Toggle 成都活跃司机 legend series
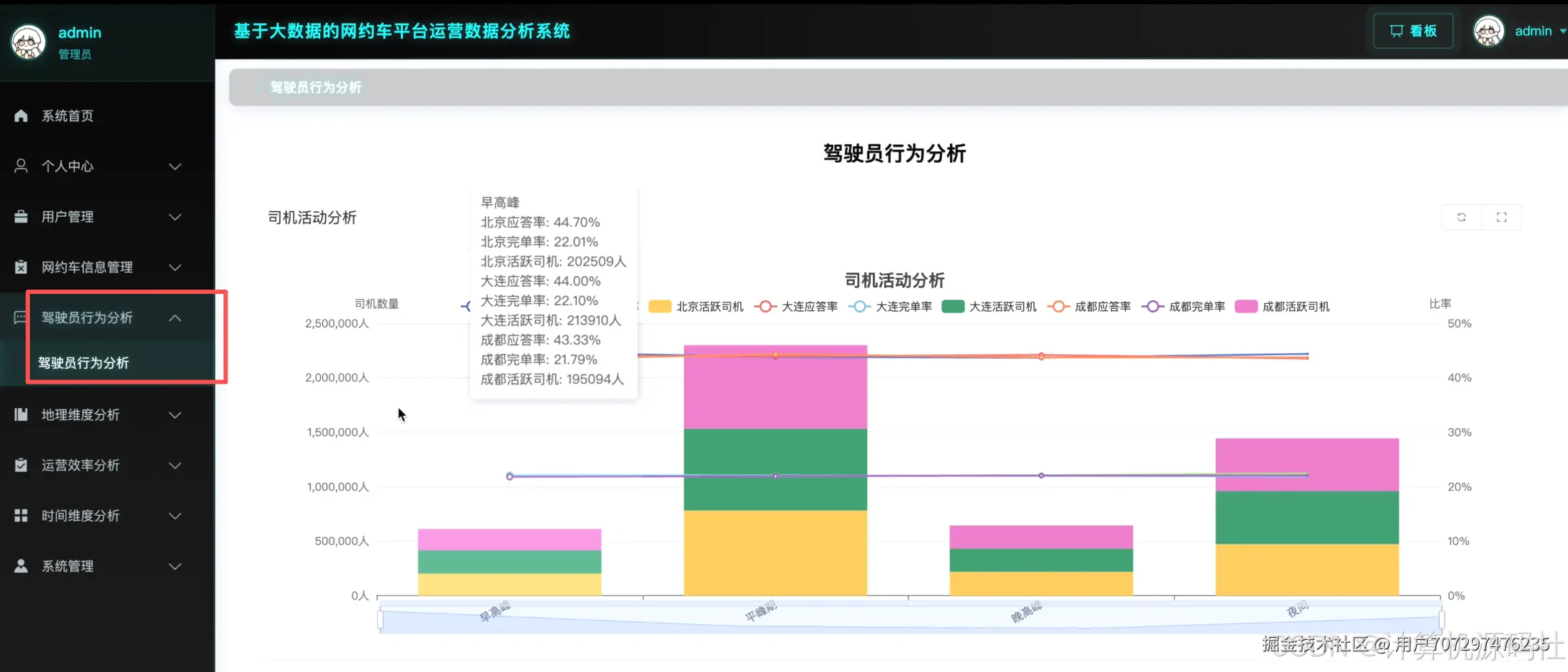1568x672 pixels. tap(1282, 307)
